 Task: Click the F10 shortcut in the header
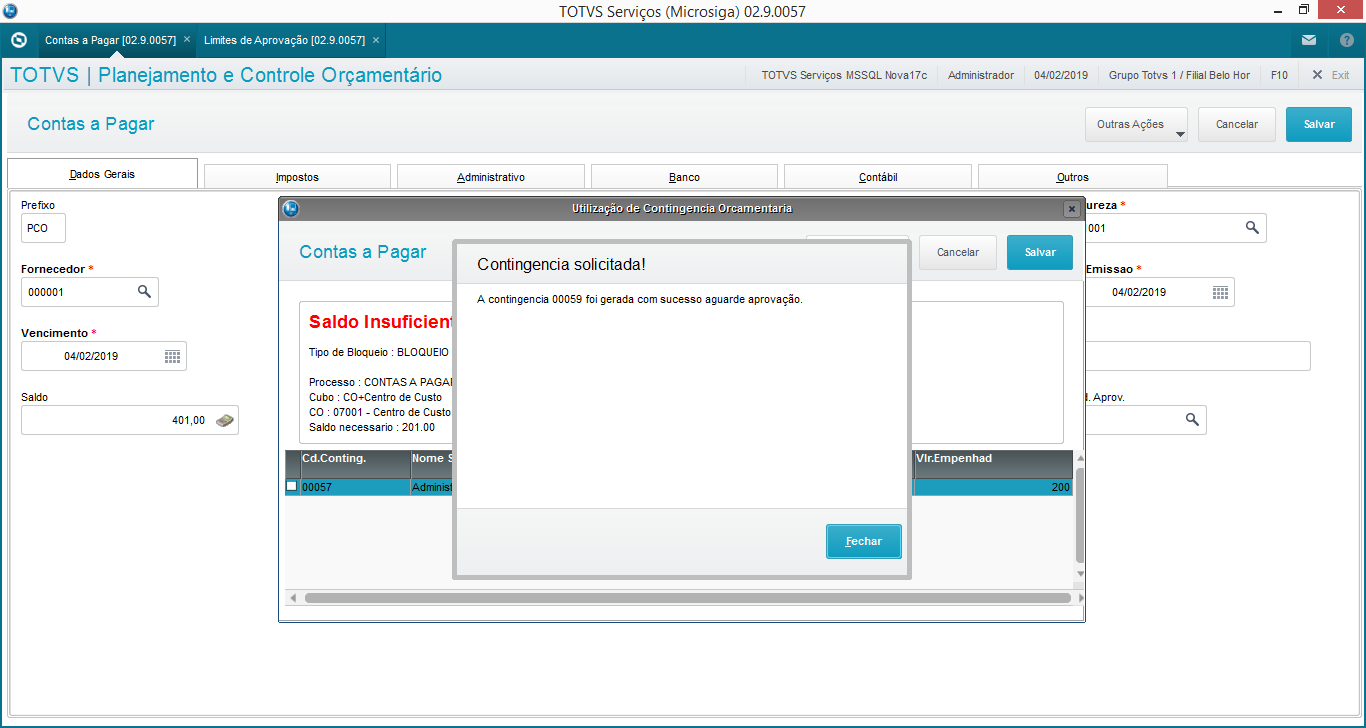point(1279,75)
